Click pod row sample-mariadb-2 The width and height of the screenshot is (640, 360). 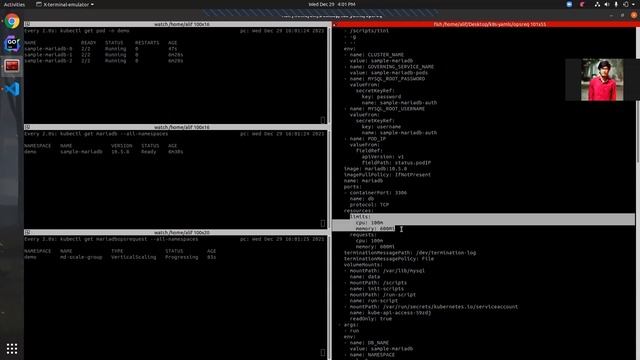[x=104, y=61]
